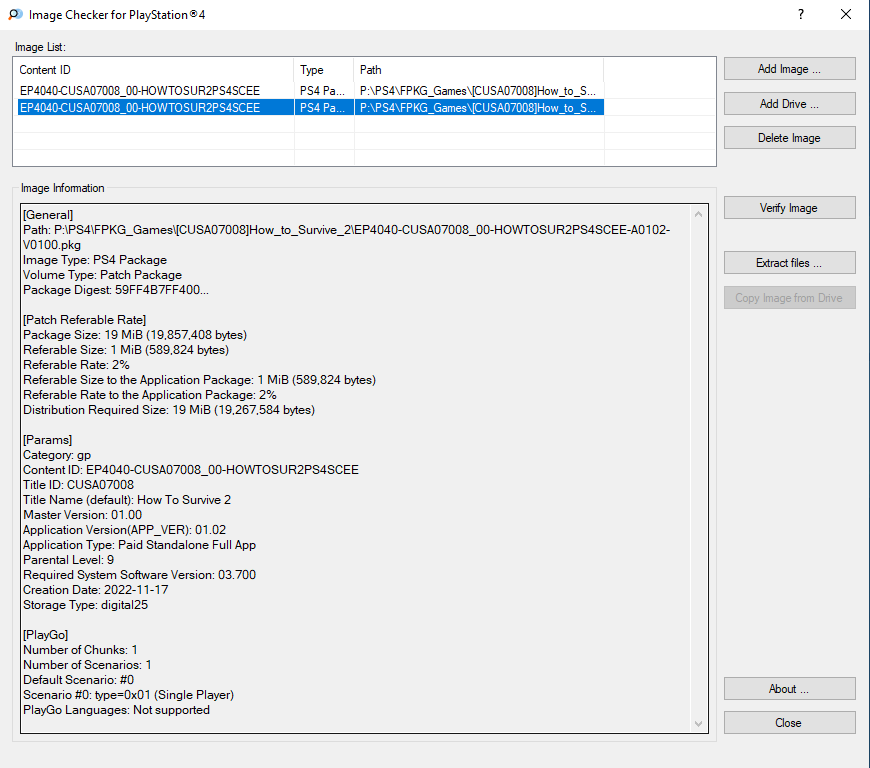The height and width of the screenshot is (768, 870).
Task: Click the Type column header
Action: 324,70
